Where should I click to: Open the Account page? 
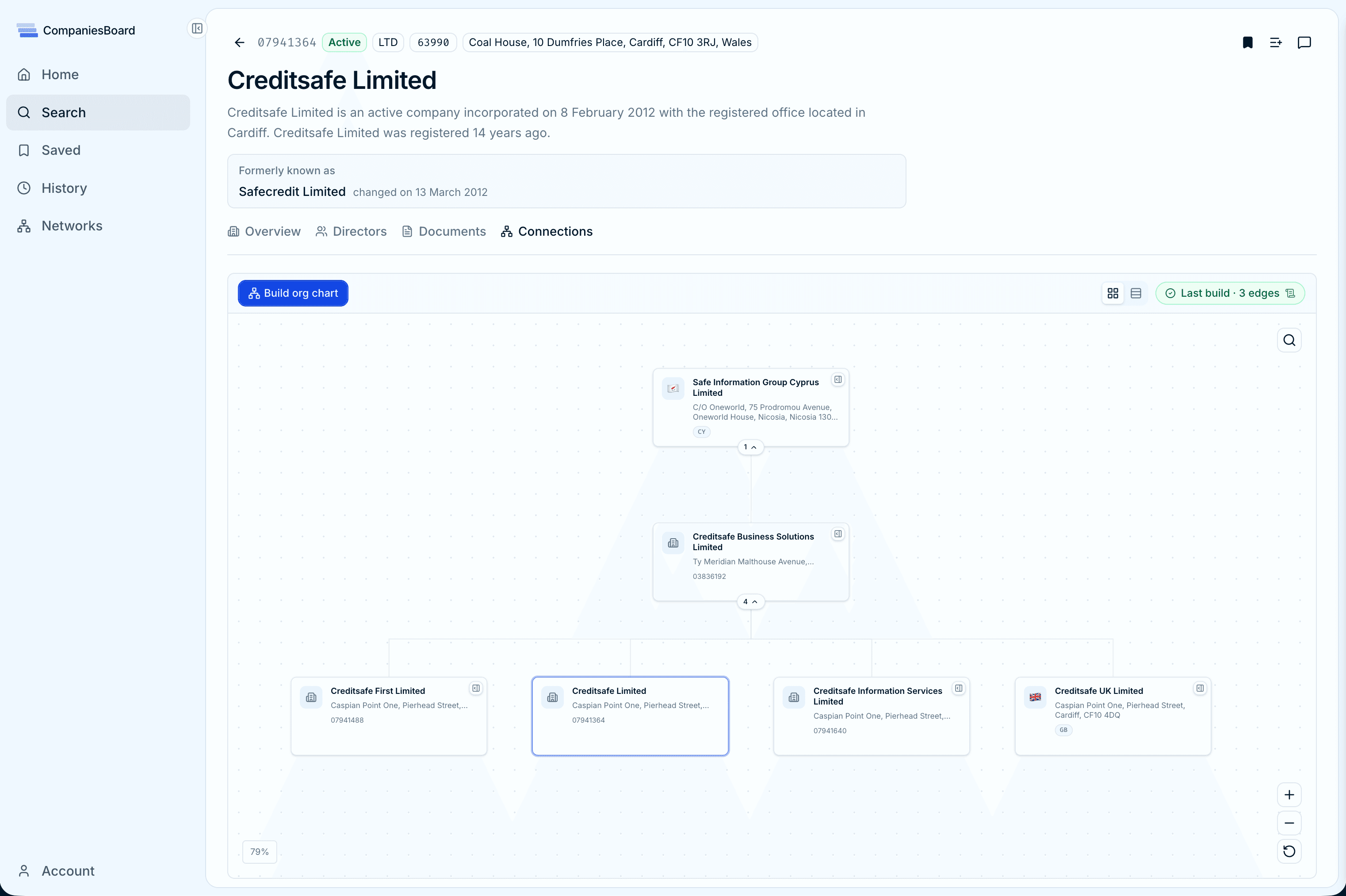98,871
